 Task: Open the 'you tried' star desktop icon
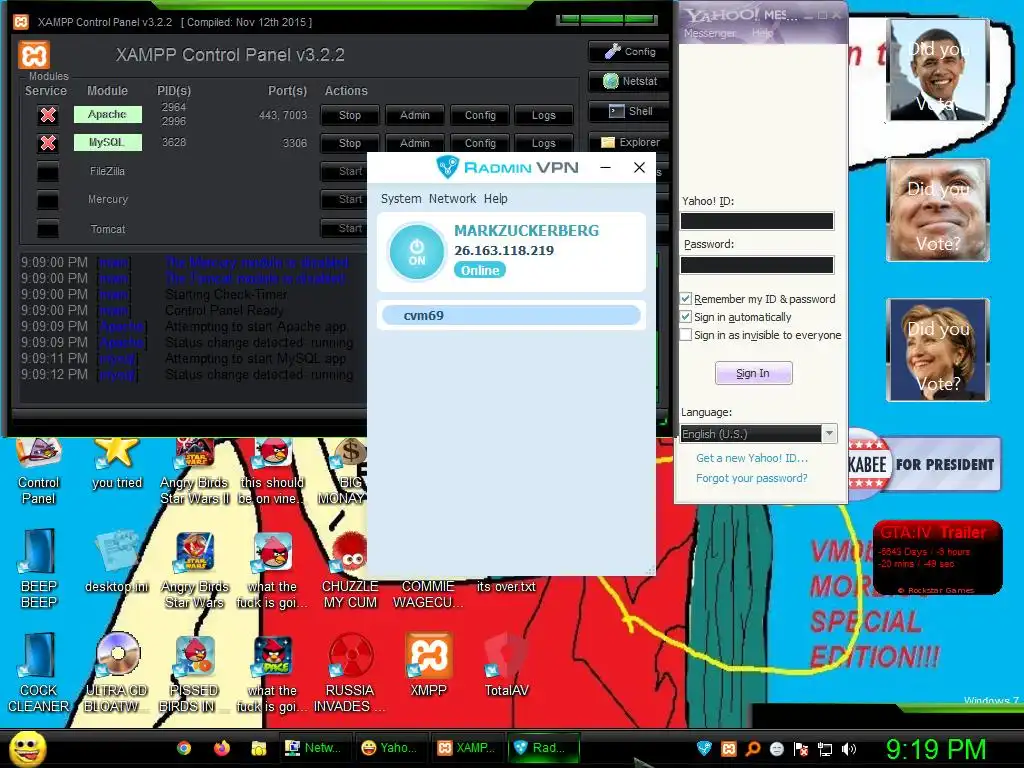tap(116, 465)
